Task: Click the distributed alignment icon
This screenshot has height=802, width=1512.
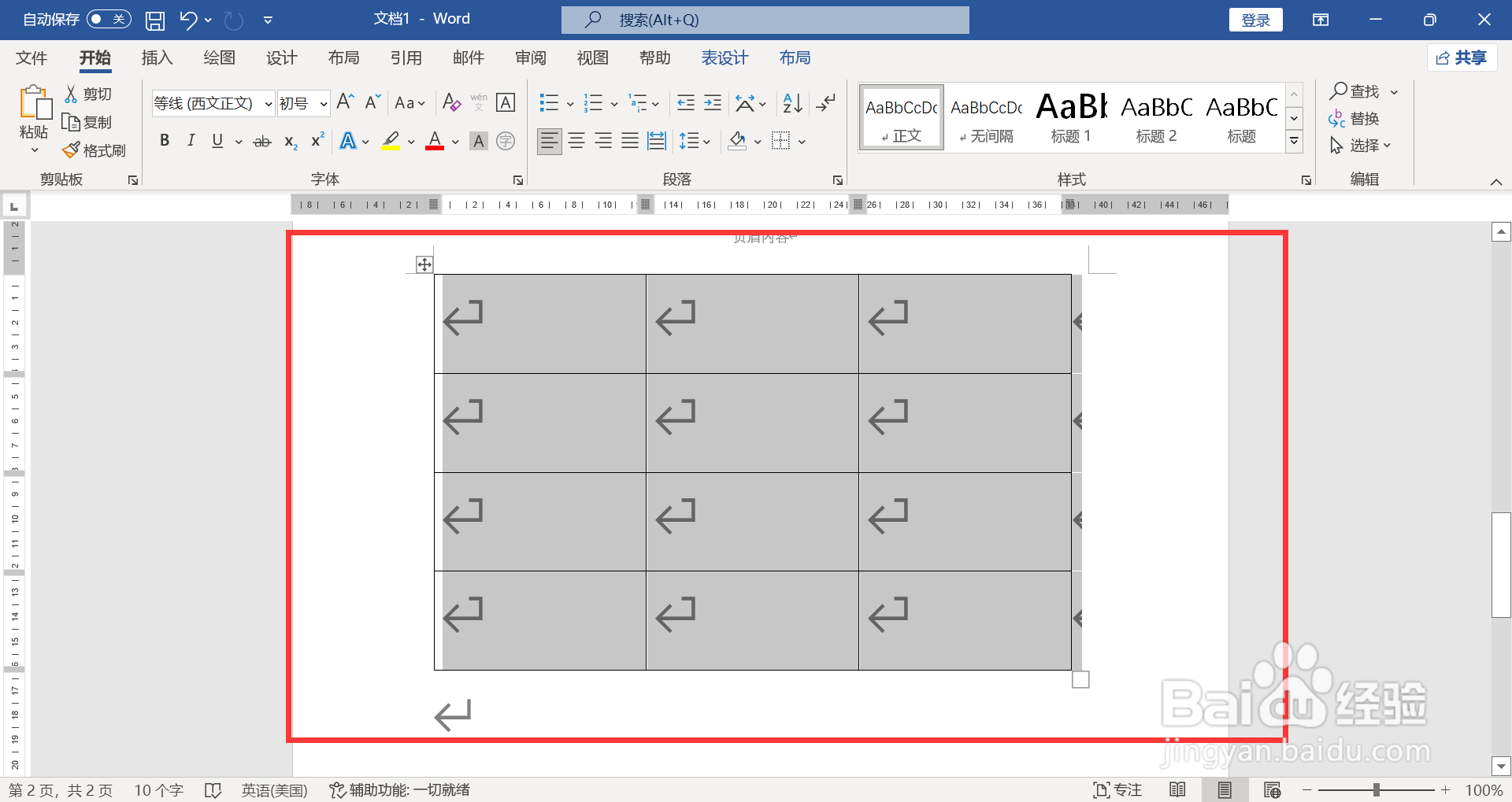Action: tap(657, 141)
